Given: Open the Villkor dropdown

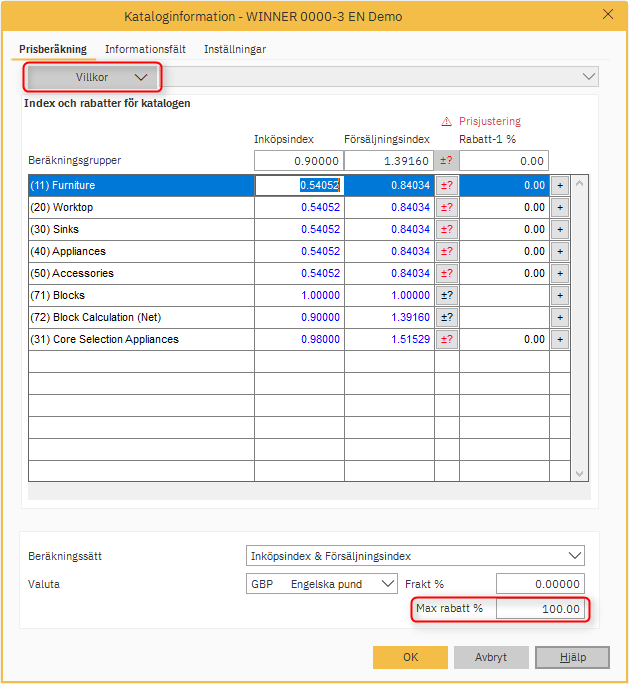Looking at the screenshot, I should coord(92,77).
